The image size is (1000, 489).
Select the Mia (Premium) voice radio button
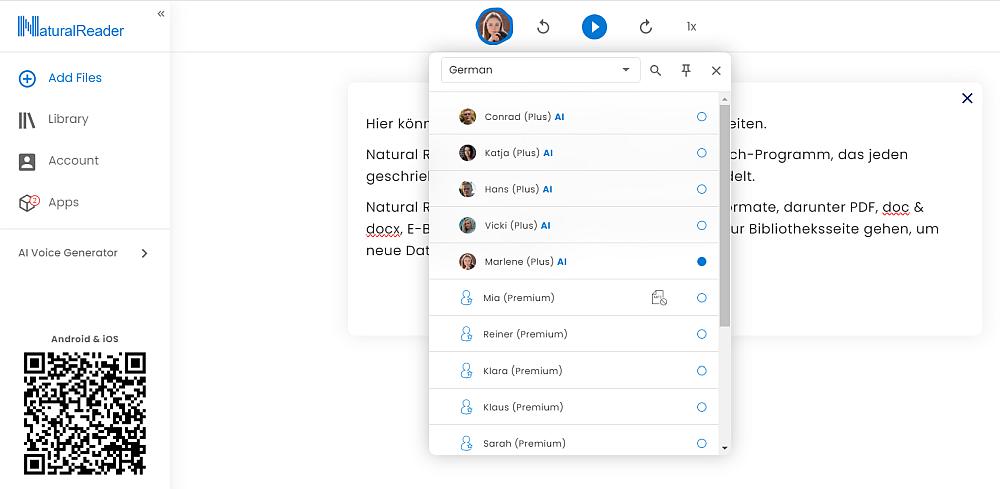click(702, 298)
